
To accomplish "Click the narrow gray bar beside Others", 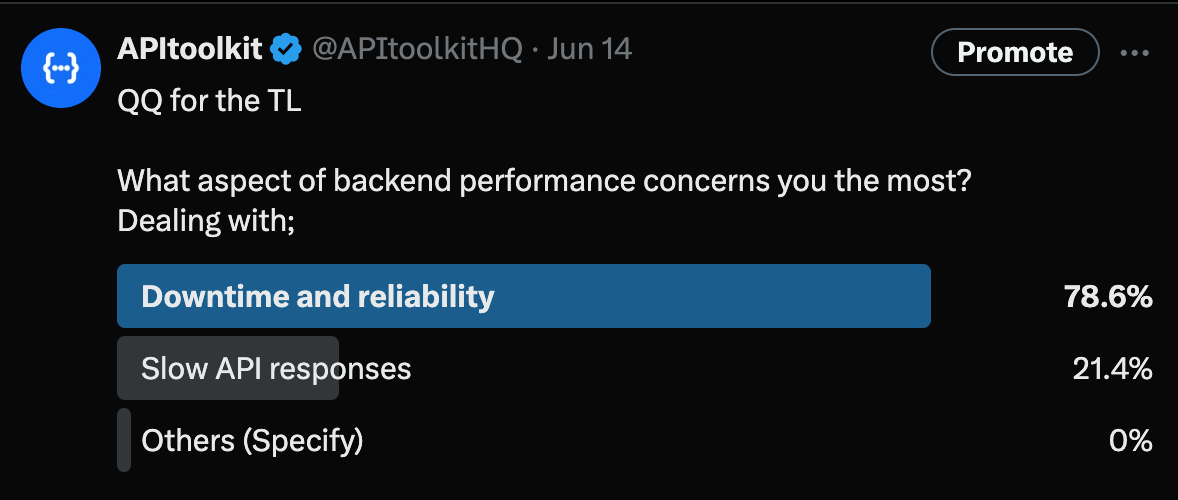I will 124,440.
